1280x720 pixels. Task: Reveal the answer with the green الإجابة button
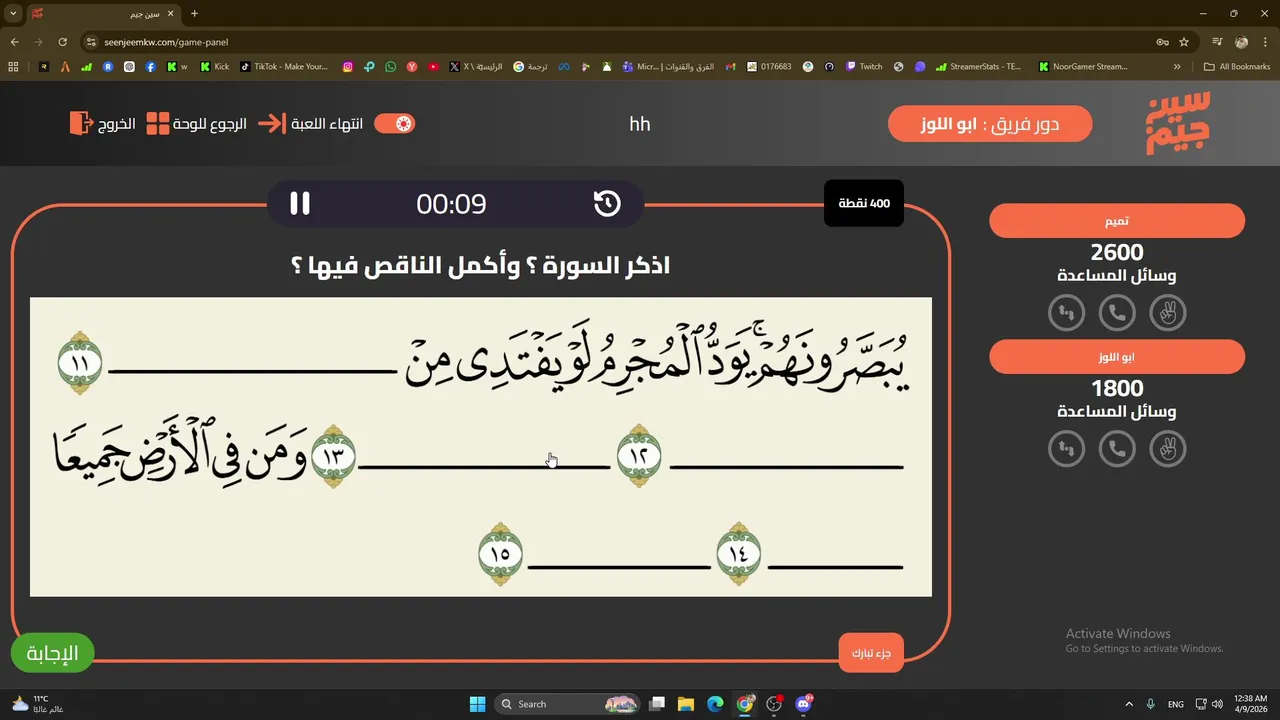click(52, 653)
